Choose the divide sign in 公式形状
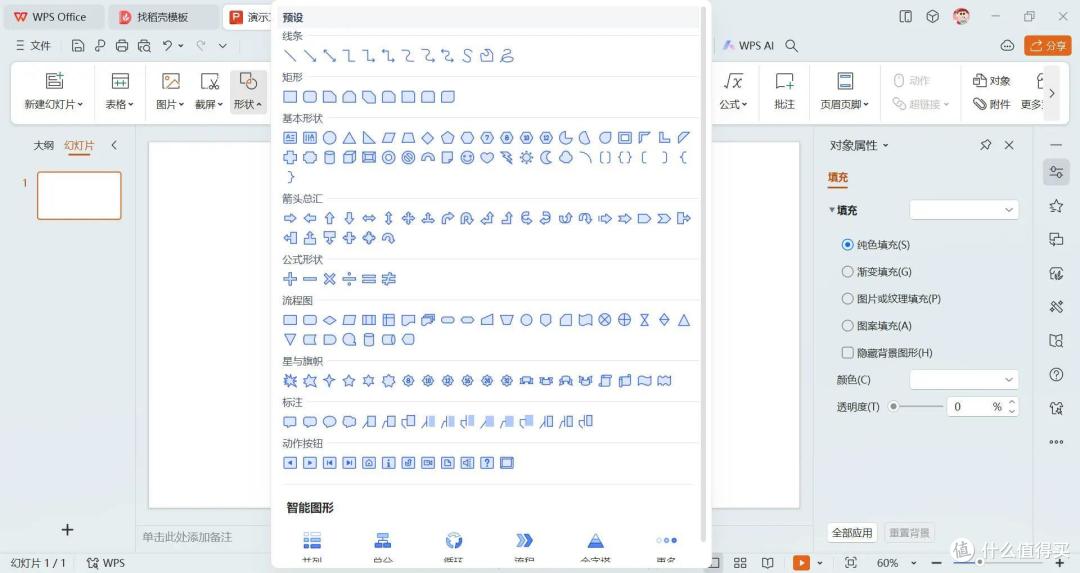 pos(349,279)
